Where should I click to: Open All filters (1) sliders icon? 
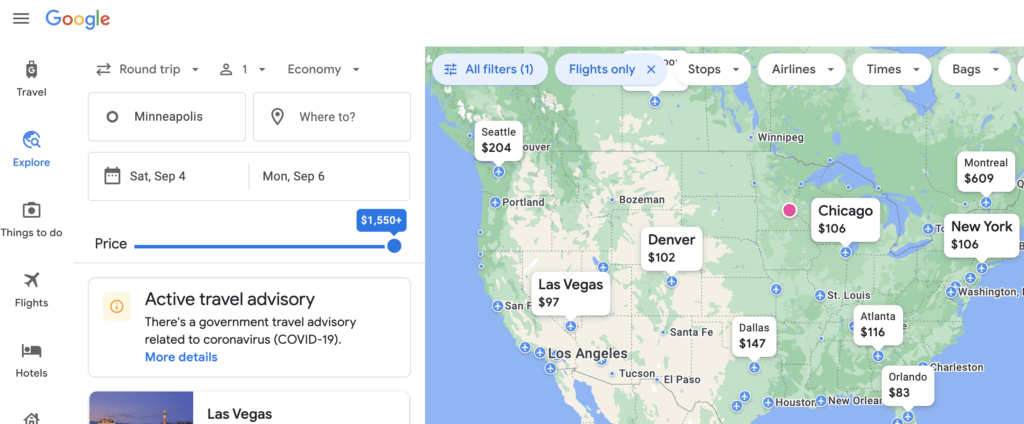(451, 69)
